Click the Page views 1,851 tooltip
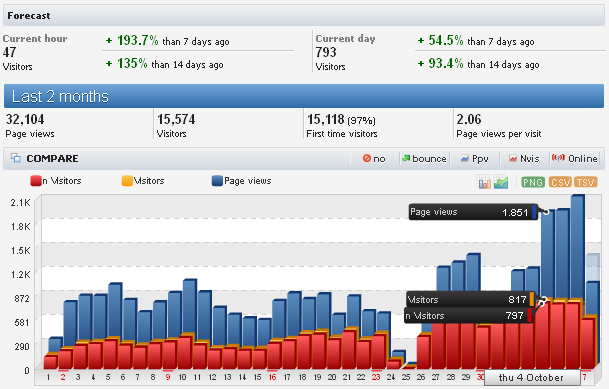 [473, 212]
